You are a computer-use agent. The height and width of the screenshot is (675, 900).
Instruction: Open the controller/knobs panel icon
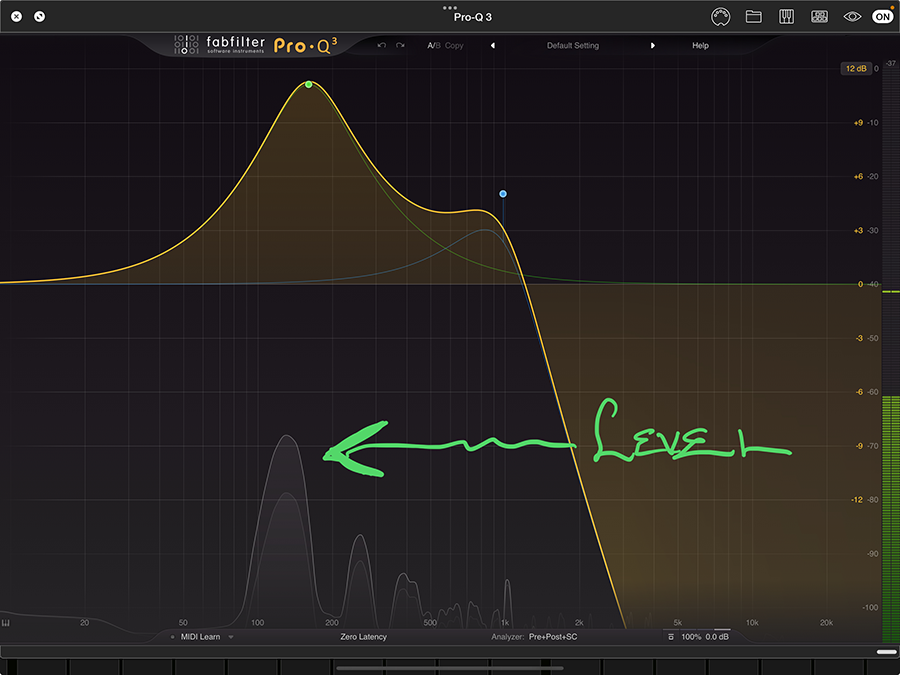tap(819, 17)
